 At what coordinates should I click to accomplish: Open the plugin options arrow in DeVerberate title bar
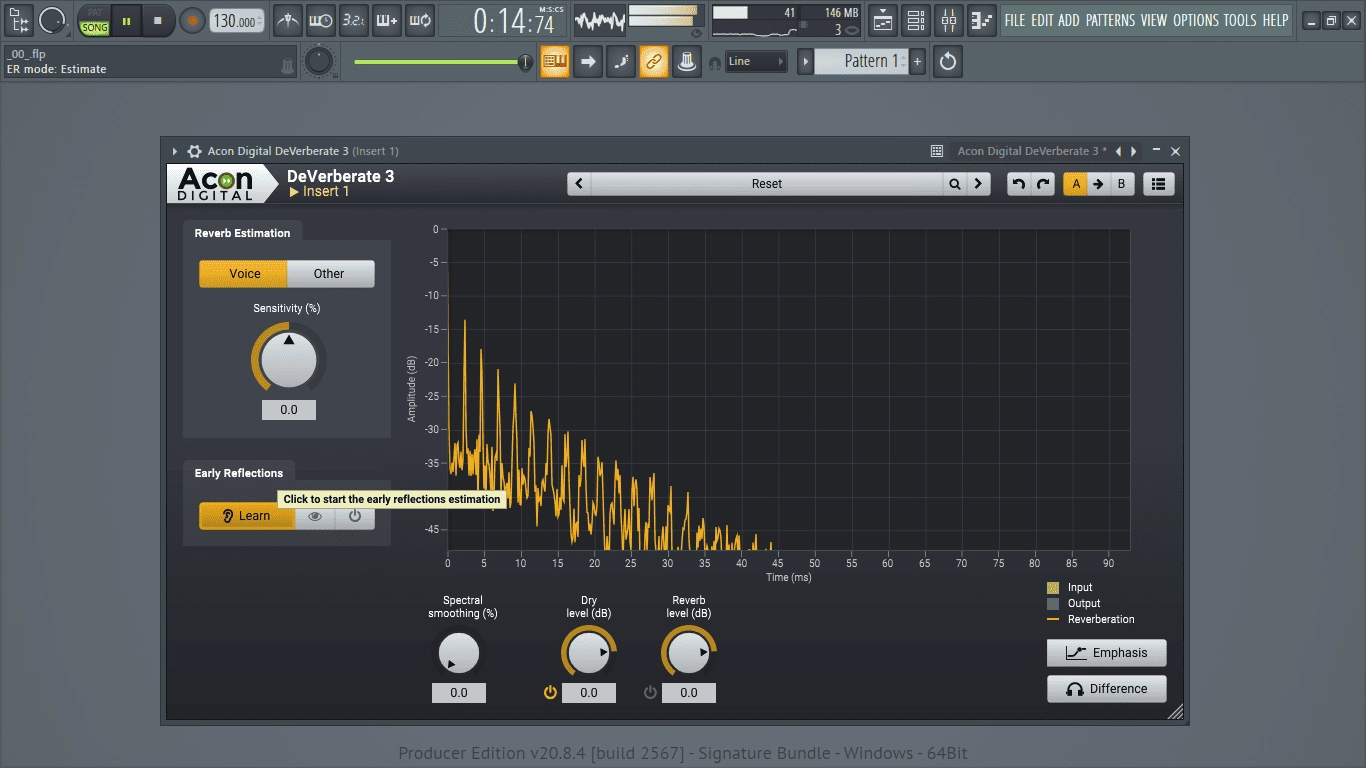click(175, 151)
